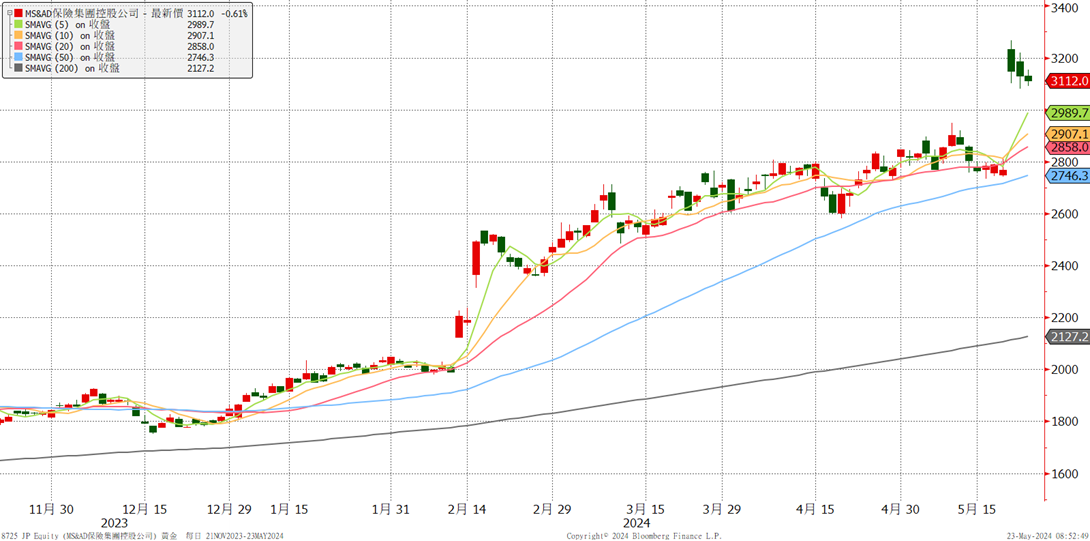
Task: Click the 1800 price axis label
Action: pos(1066,422)
